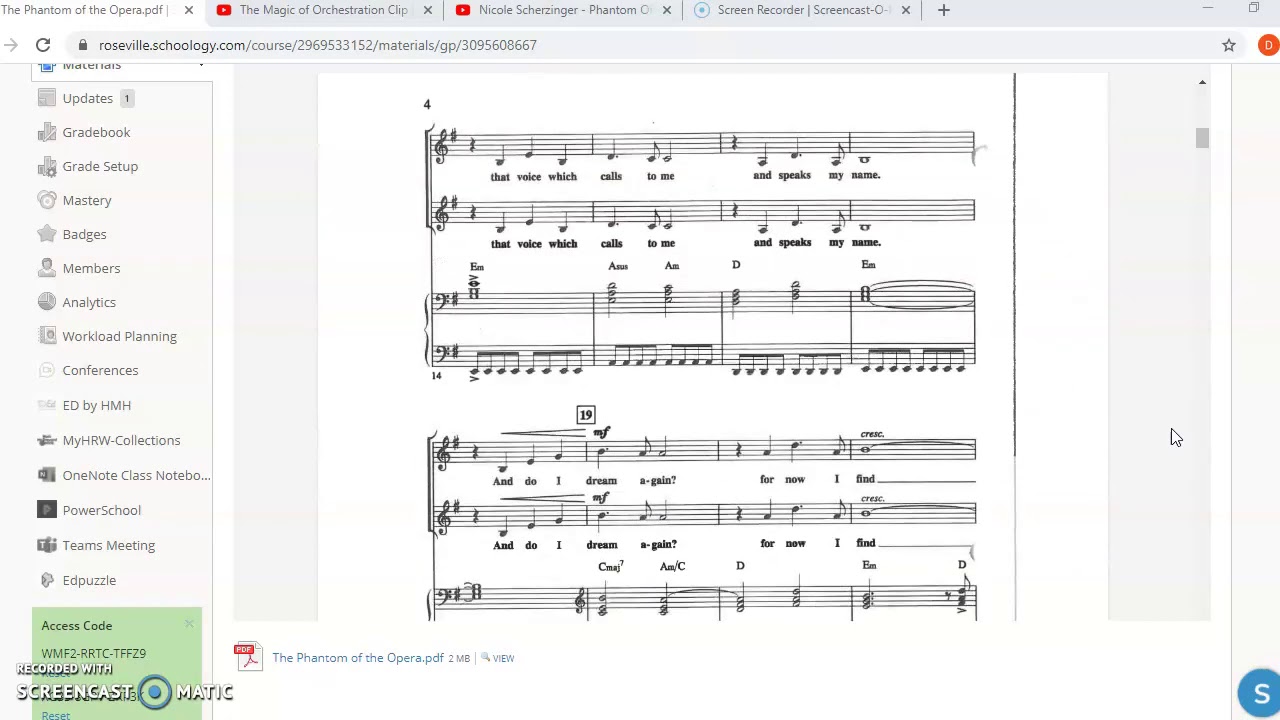
Task: Open OneNote Class Notebook icon
Action: tap(47, 475)
